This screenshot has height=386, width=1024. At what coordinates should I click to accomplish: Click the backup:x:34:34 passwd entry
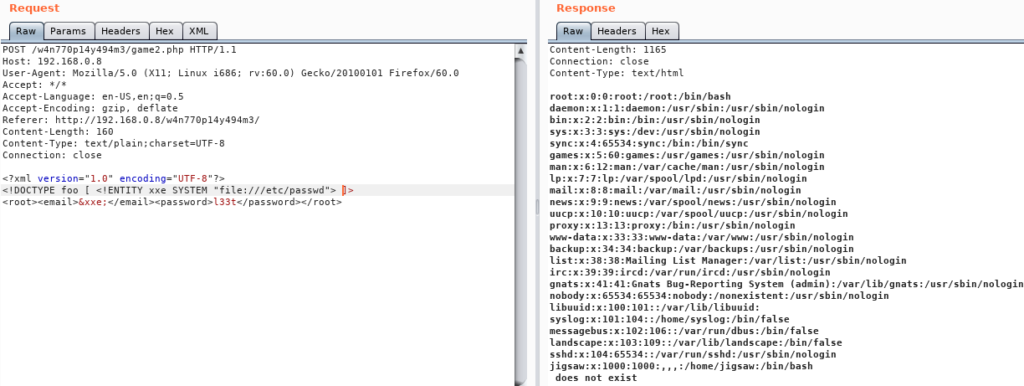coord(701,249)
